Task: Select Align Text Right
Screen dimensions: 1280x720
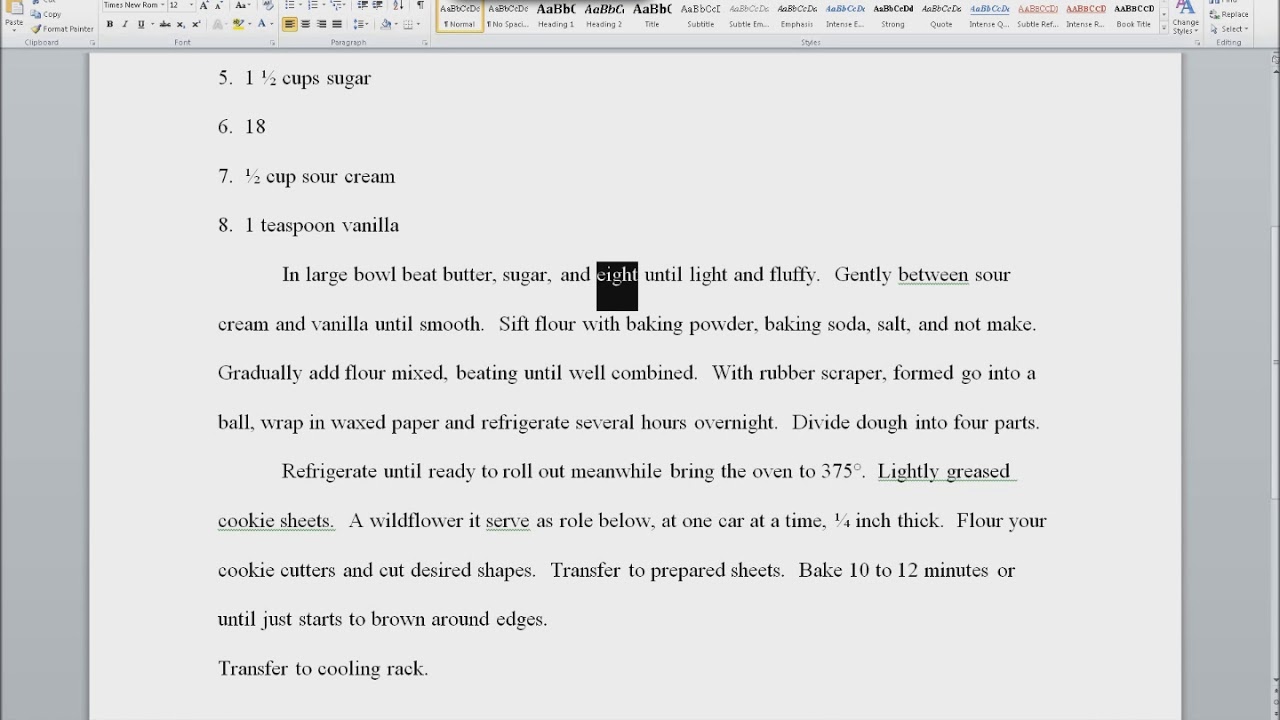Action: 321,24
